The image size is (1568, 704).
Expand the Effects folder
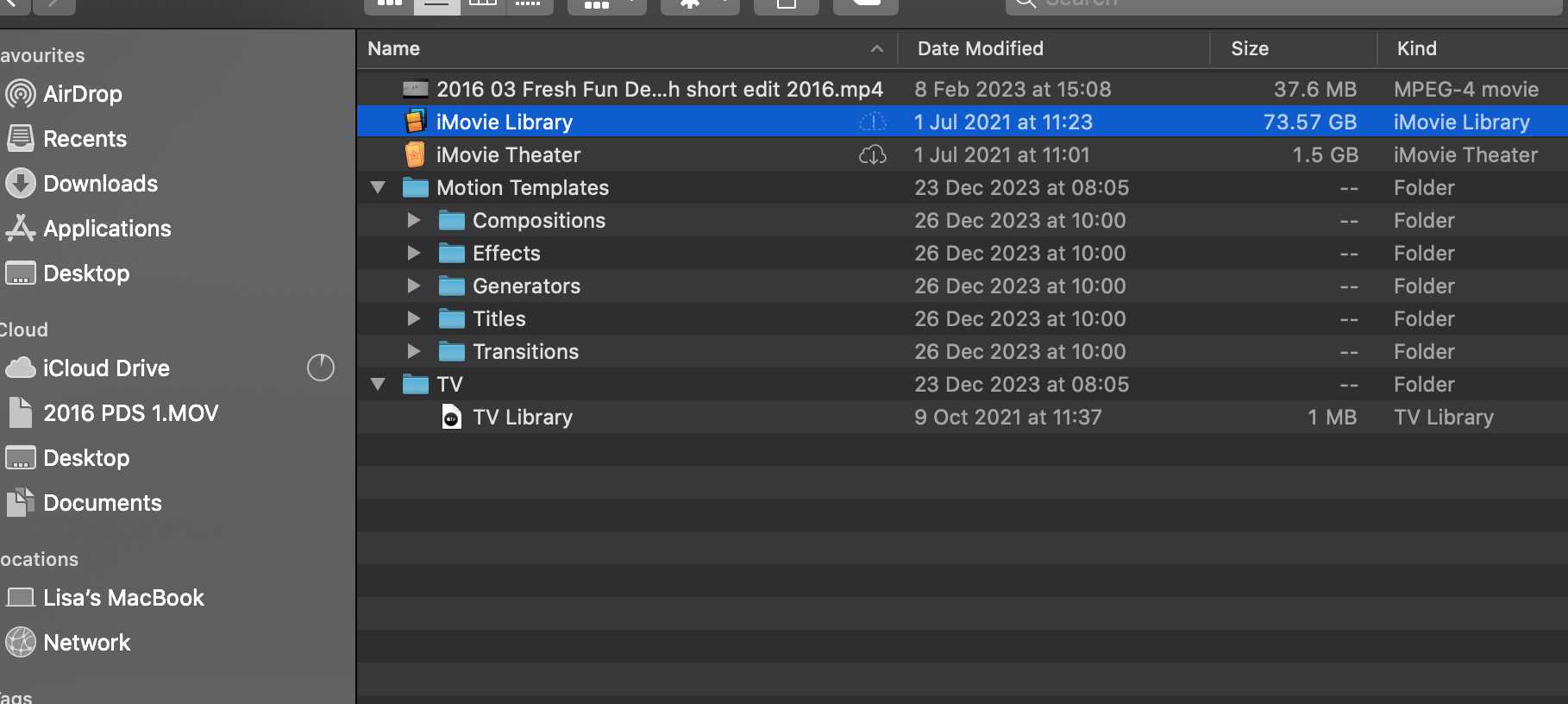414,253
